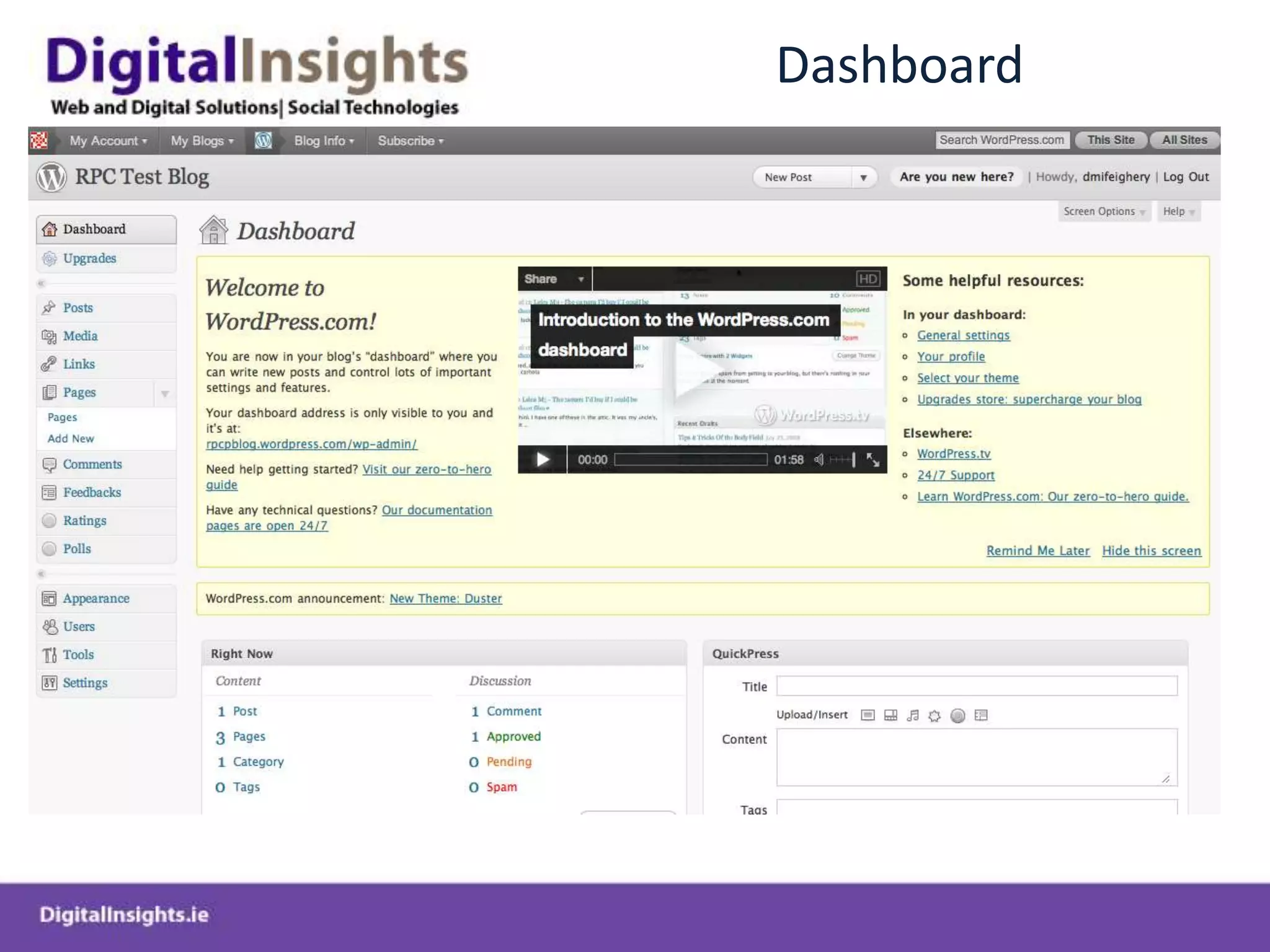Click the All Sites search button
The height and width of the screenshot is (952, 1270).
[x=1184, y=141]
